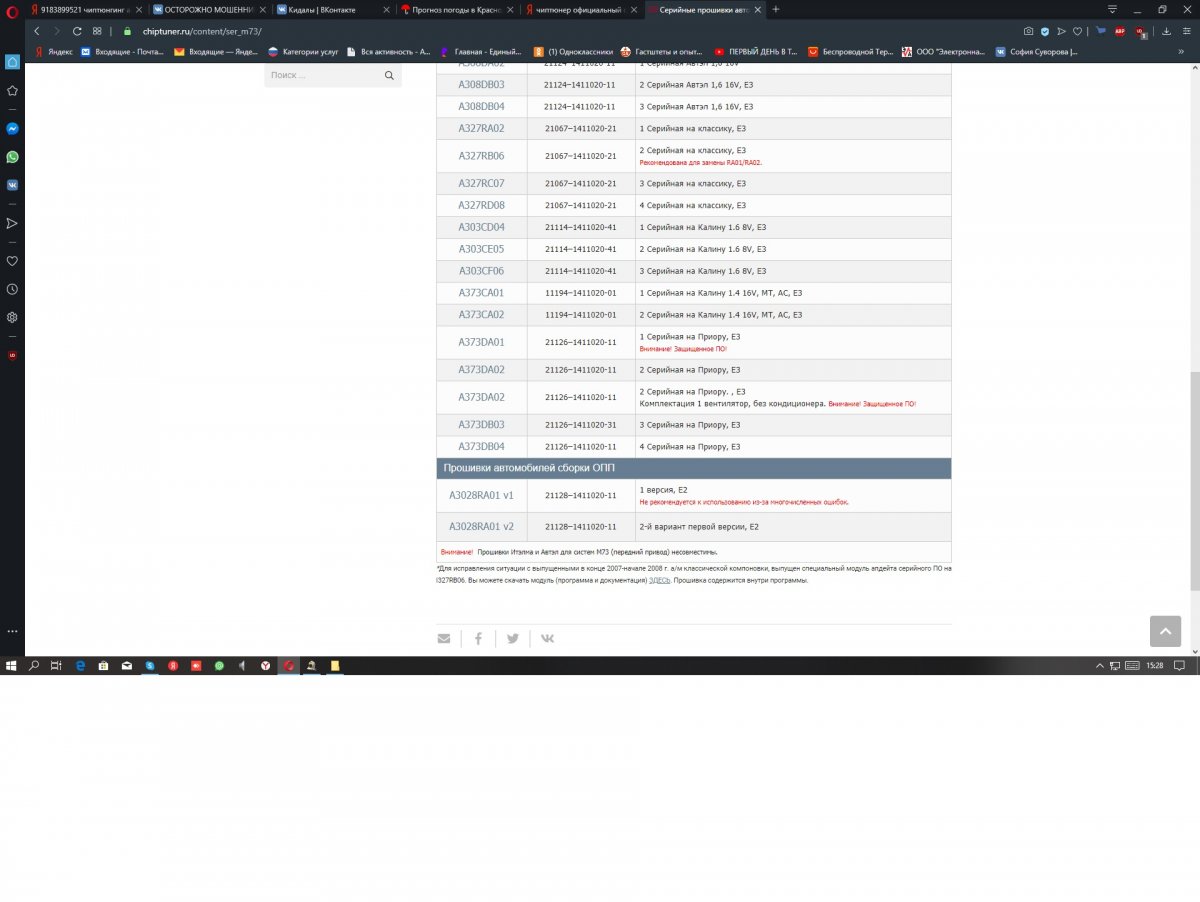Reload the chiptuner page
The width and height of the screenshot is (1200, 902).
coord(77,31)
